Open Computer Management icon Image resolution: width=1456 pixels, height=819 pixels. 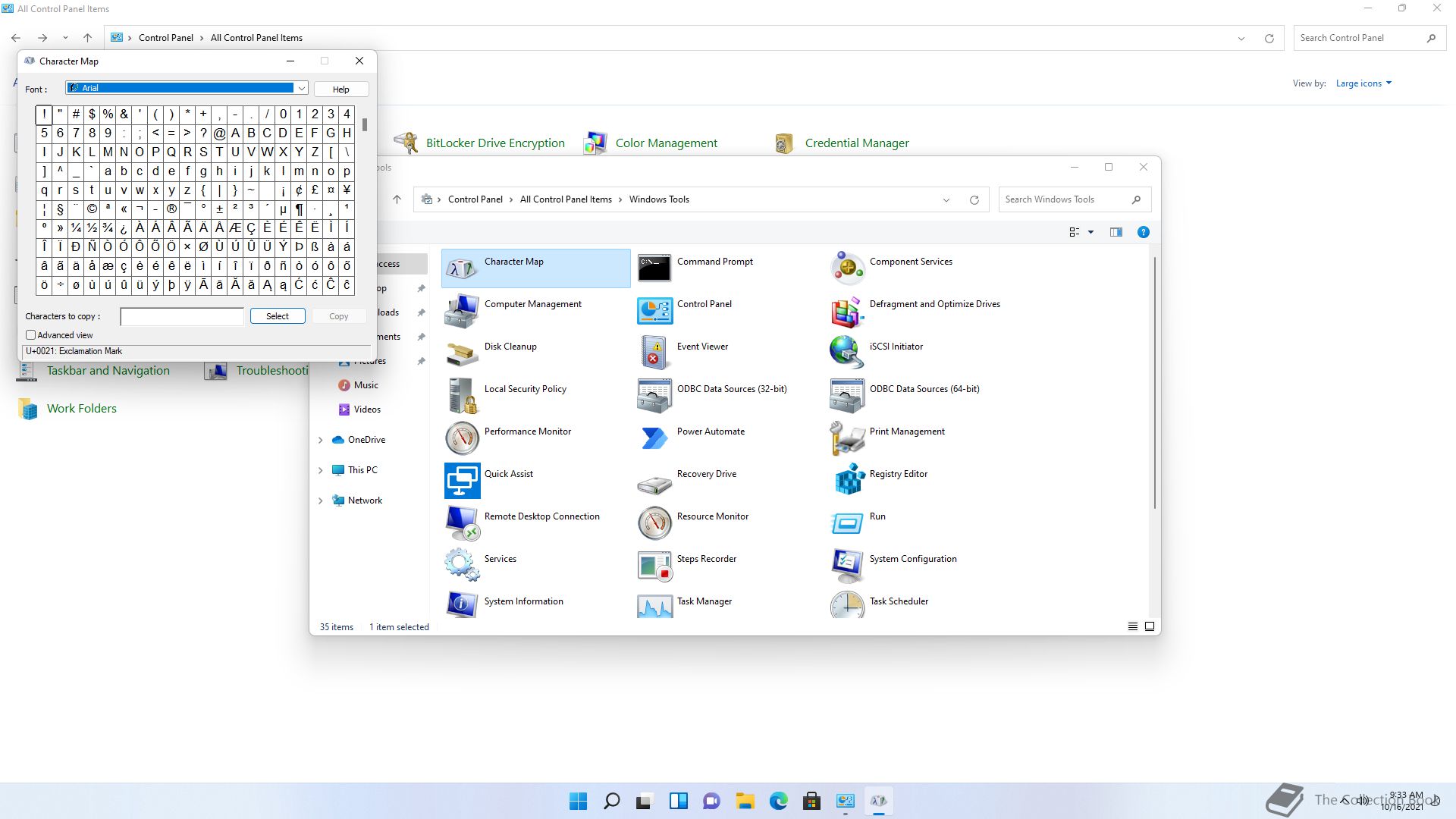click(x=462, y=311)
